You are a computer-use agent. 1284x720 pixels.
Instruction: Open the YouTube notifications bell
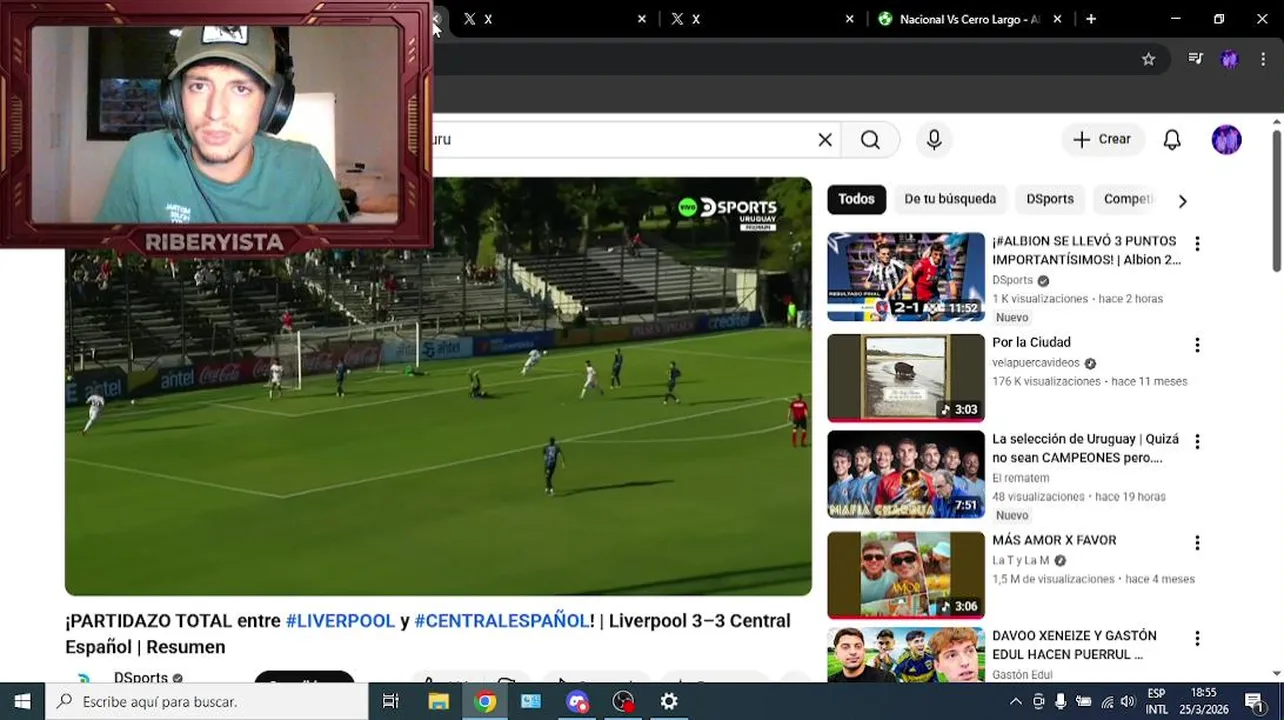[1172, 140]
